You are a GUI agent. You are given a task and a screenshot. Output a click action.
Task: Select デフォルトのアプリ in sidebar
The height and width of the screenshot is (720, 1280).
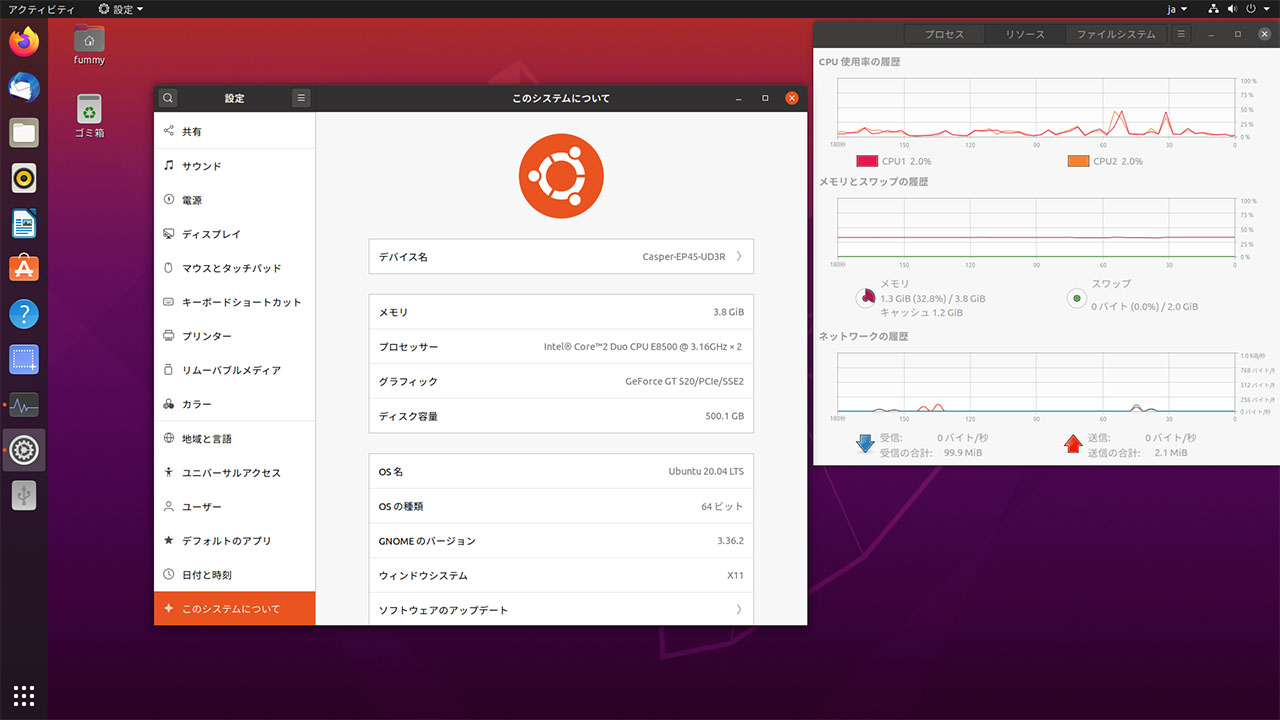click(x=235, y=541)
